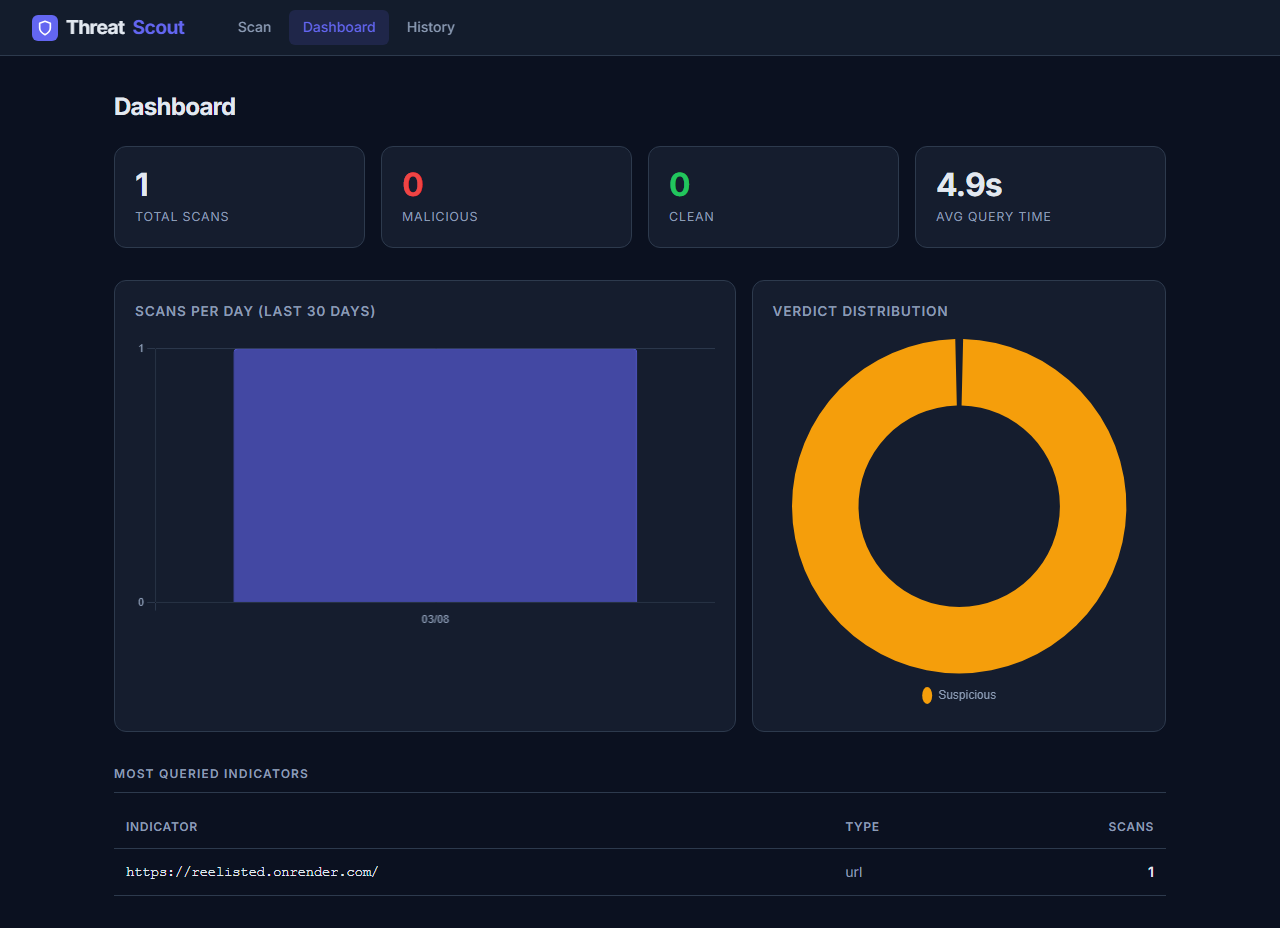
Task: Switch to the Scan tab
Action: pyautogui.click(x=254, y=27)
